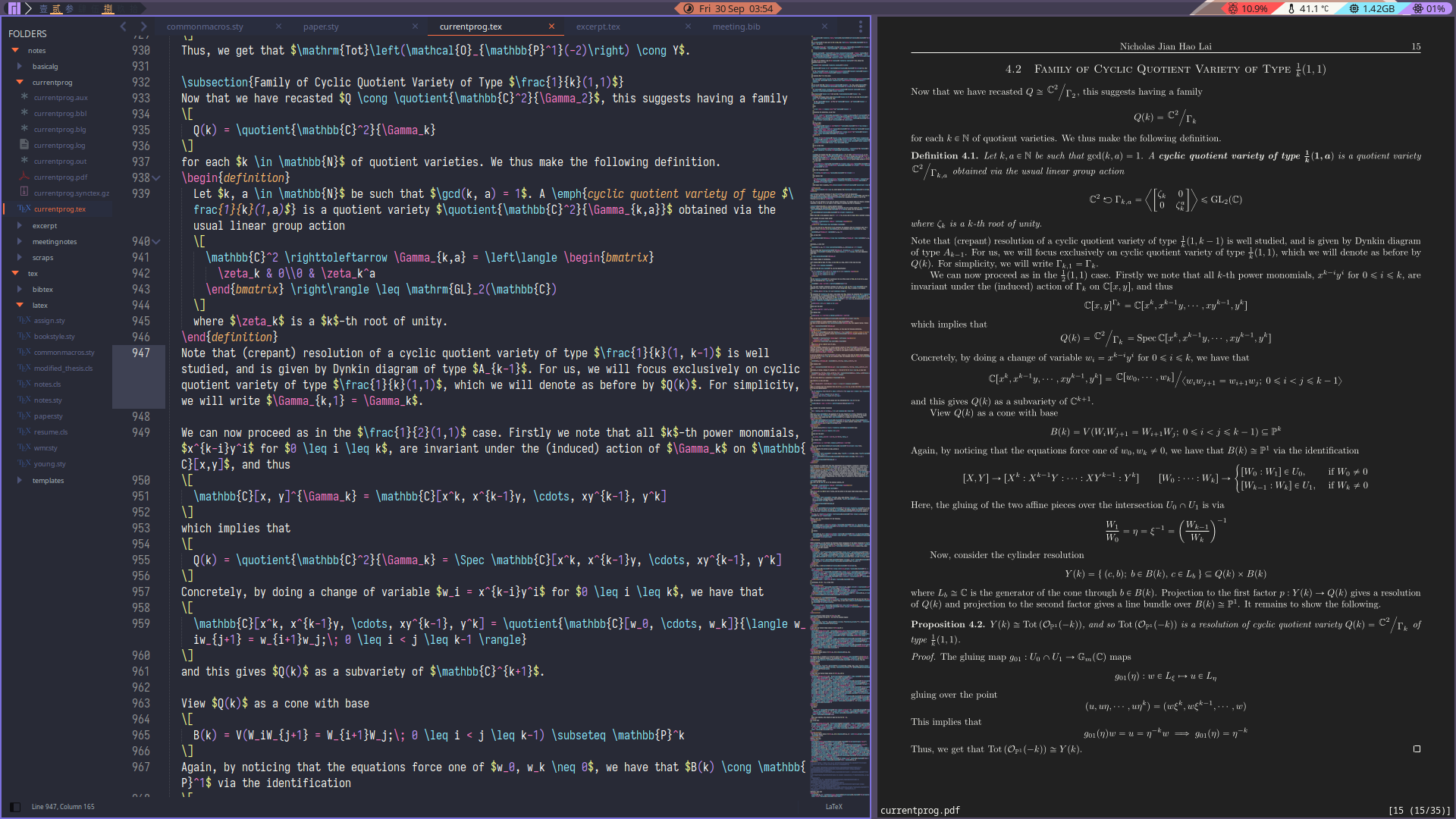1456x819 pixels.
Task: Open currentprog.pdf PDF icon in sidebar
Action: tap(24, 177)
